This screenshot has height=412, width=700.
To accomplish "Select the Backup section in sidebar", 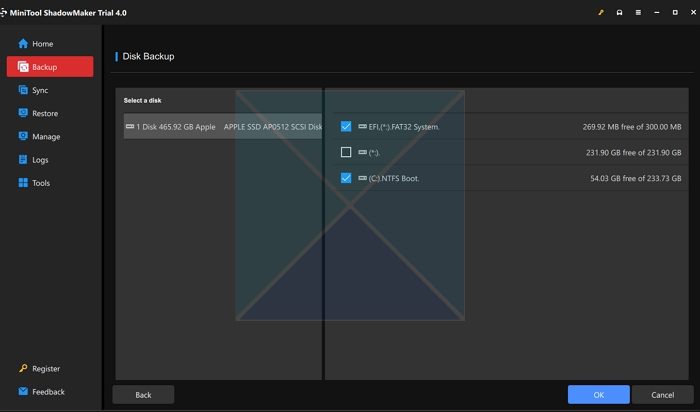I will [50, 67].
